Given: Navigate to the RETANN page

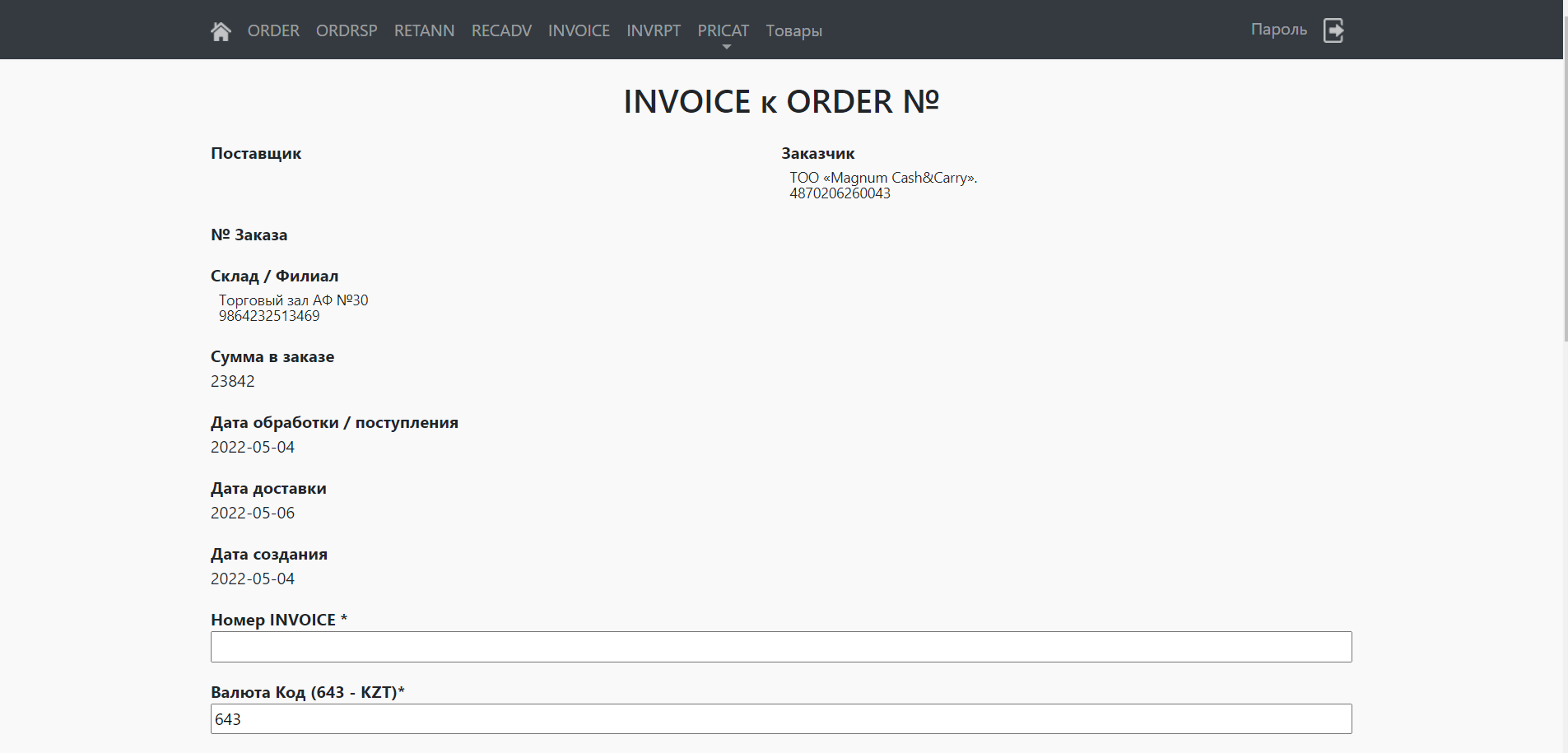Looking at the screenshot, I should pyautogui.click(x=424, y=30).
